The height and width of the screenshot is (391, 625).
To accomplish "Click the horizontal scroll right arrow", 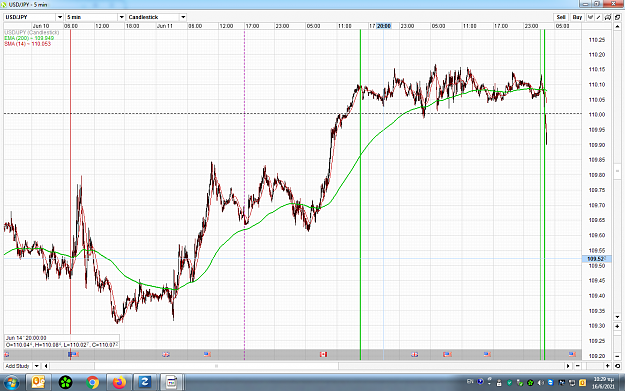I will tap(568, 366).
